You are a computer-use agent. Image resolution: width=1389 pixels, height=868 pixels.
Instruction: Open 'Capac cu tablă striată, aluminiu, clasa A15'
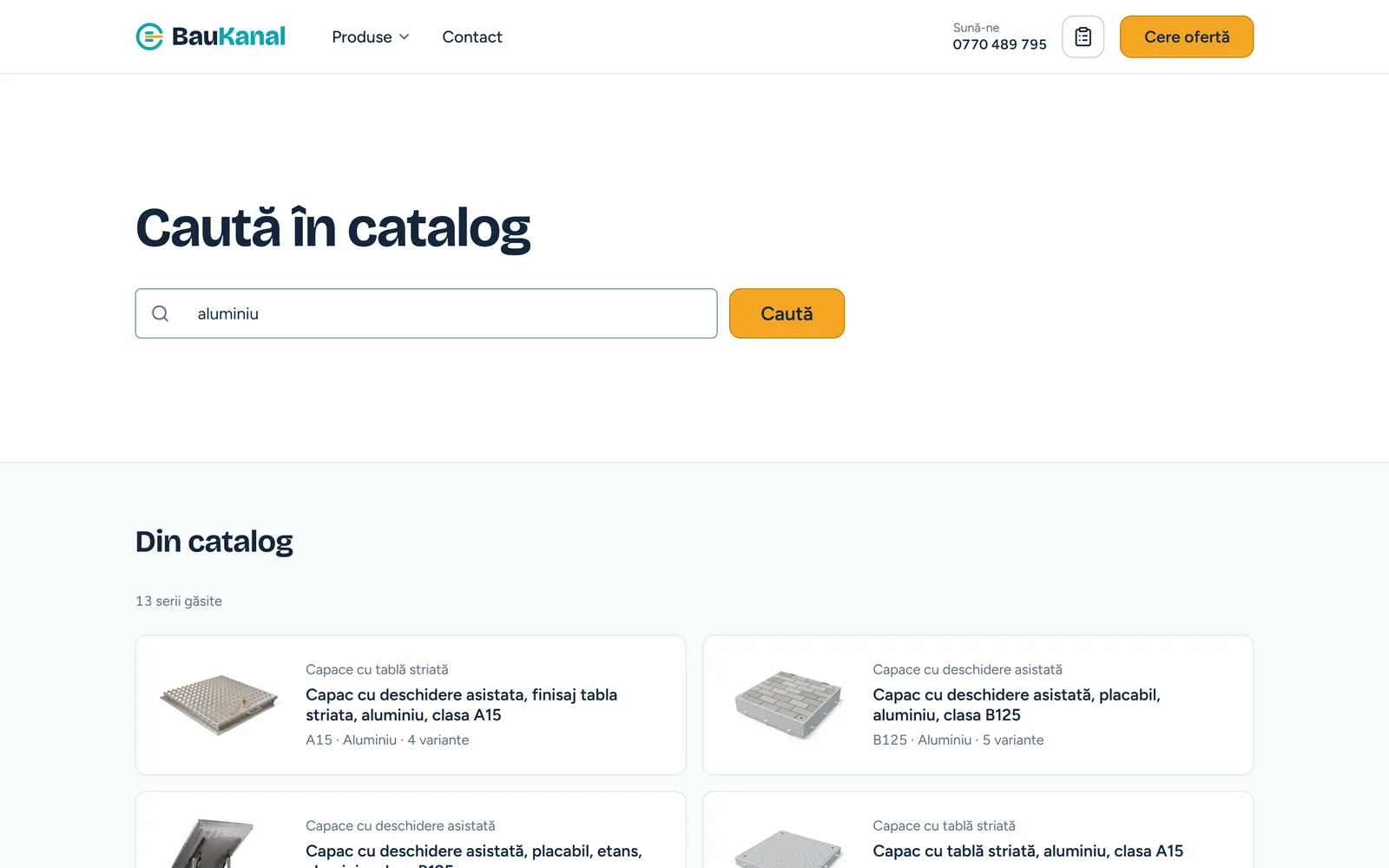pos(1028,851)
